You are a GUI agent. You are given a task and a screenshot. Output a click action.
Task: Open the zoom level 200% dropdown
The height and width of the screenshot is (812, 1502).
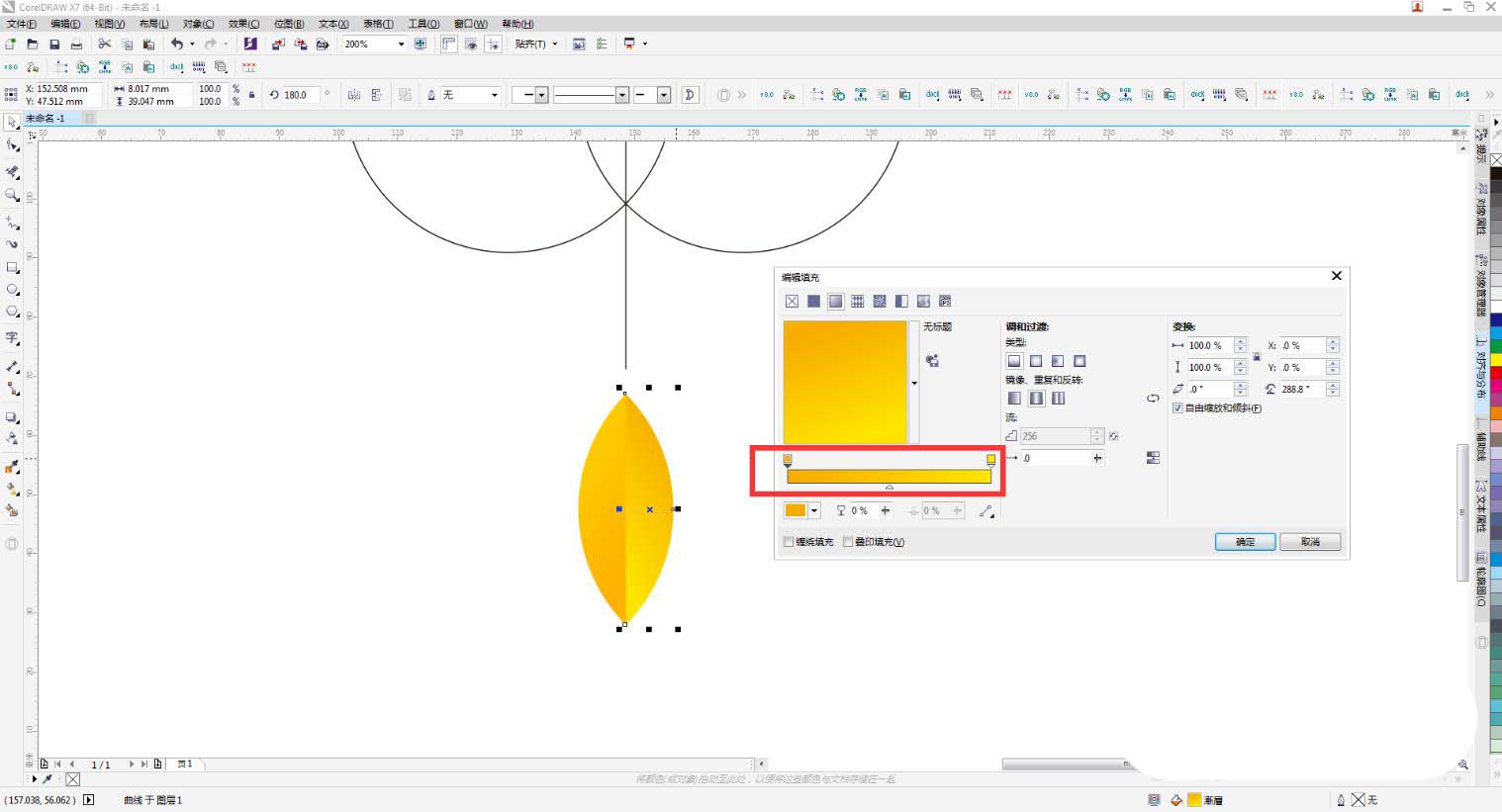pyautogui.click(x=401, y=45)
